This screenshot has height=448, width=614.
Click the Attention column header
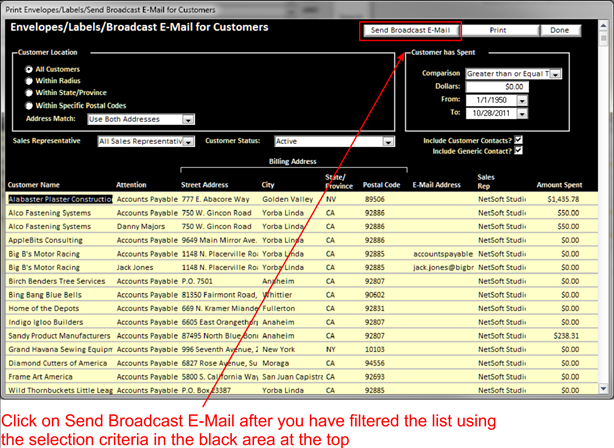(131, 185)
